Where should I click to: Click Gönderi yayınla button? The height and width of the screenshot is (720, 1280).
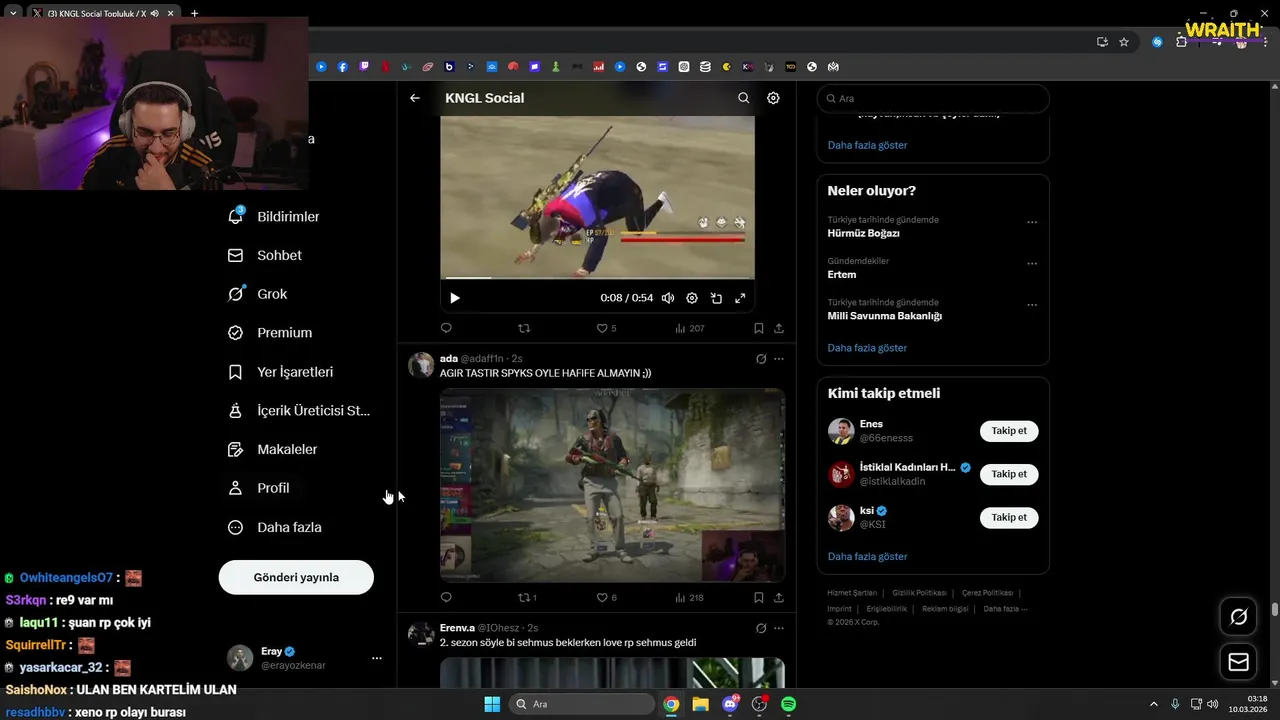tap(296, 577)
